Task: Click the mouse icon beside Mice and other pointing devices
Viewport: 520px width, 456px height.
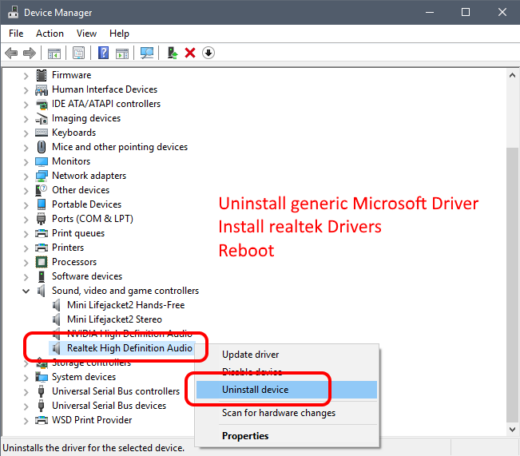Action: pyautogui.click(x=41, y=147)
